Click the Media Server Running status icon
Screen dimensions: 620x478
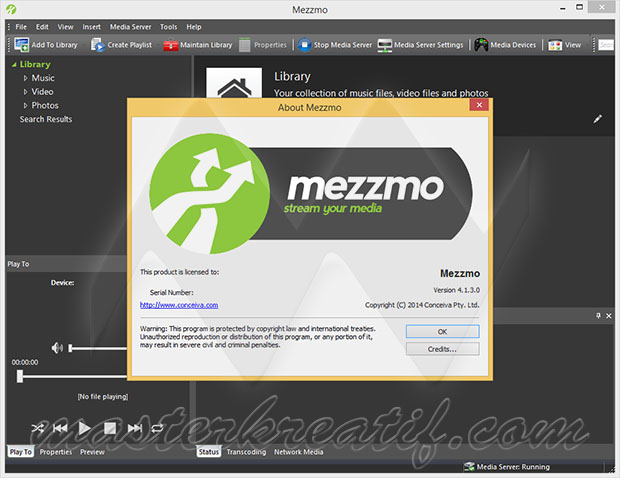[469, 467]
